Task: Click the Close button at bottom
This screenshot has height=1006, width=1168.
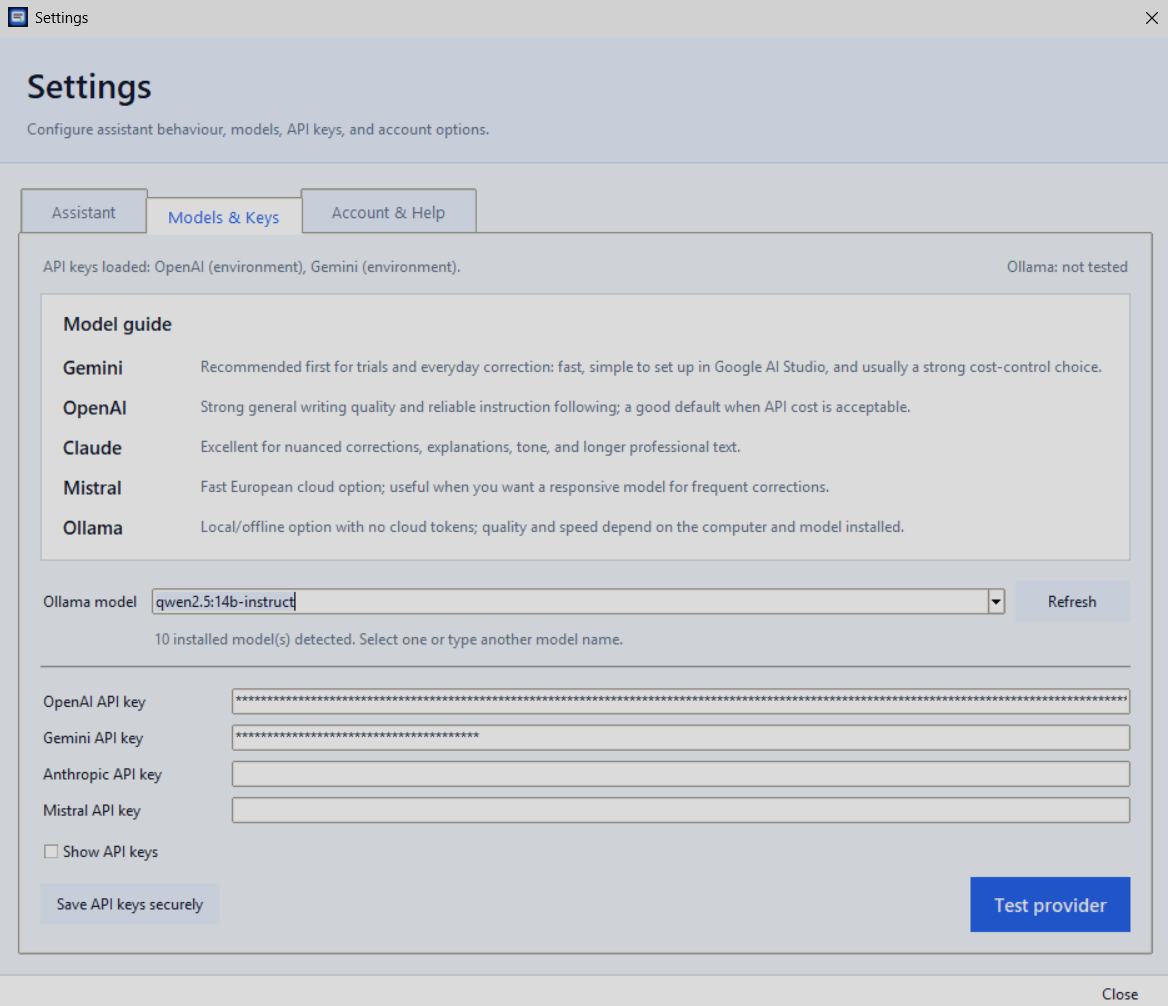Action: [x=1120, y=994]
